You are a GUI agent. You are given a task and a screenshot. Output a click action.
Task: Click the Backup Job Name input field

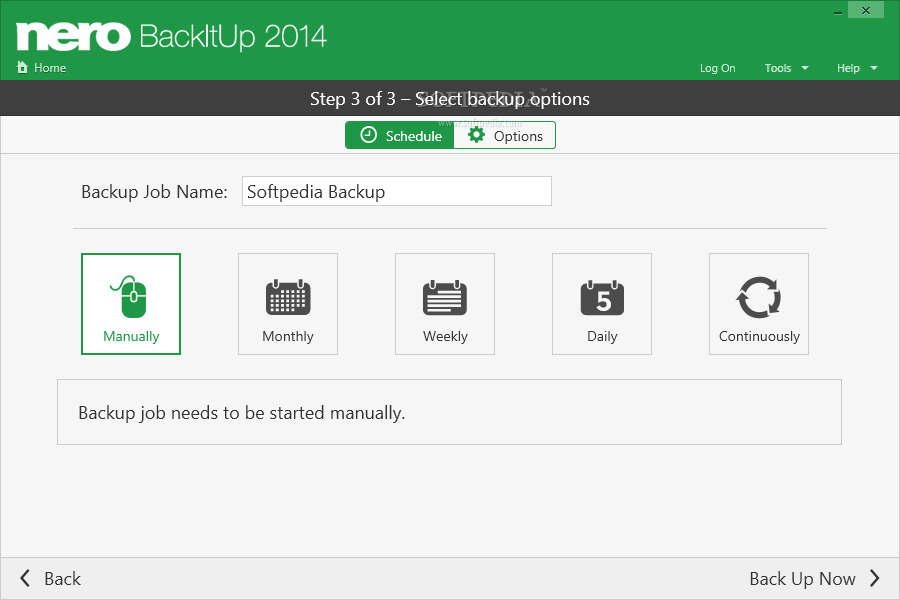pos(397,191)
